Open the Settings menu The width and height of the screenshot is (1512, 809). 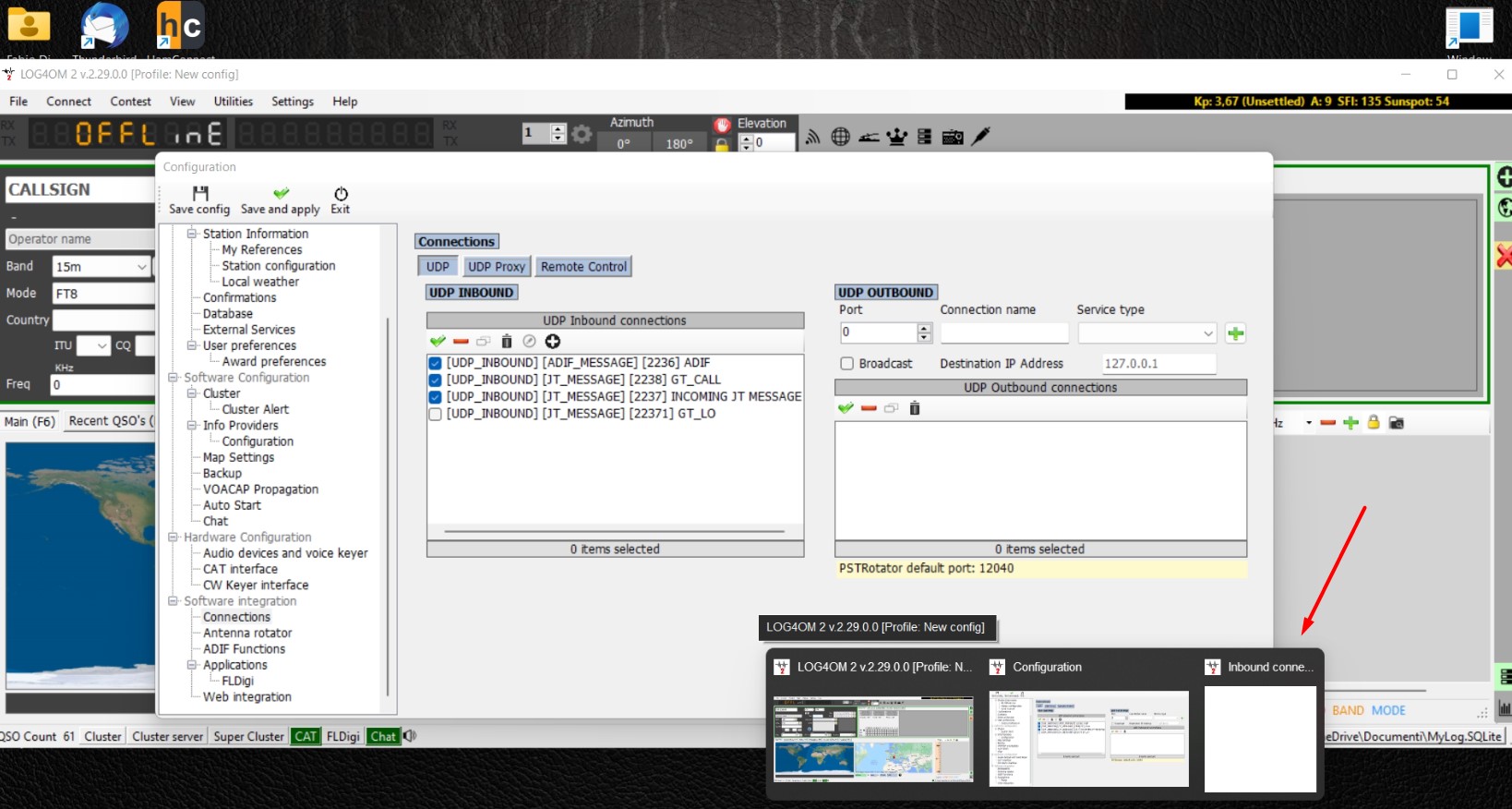[x=293, y=102]
